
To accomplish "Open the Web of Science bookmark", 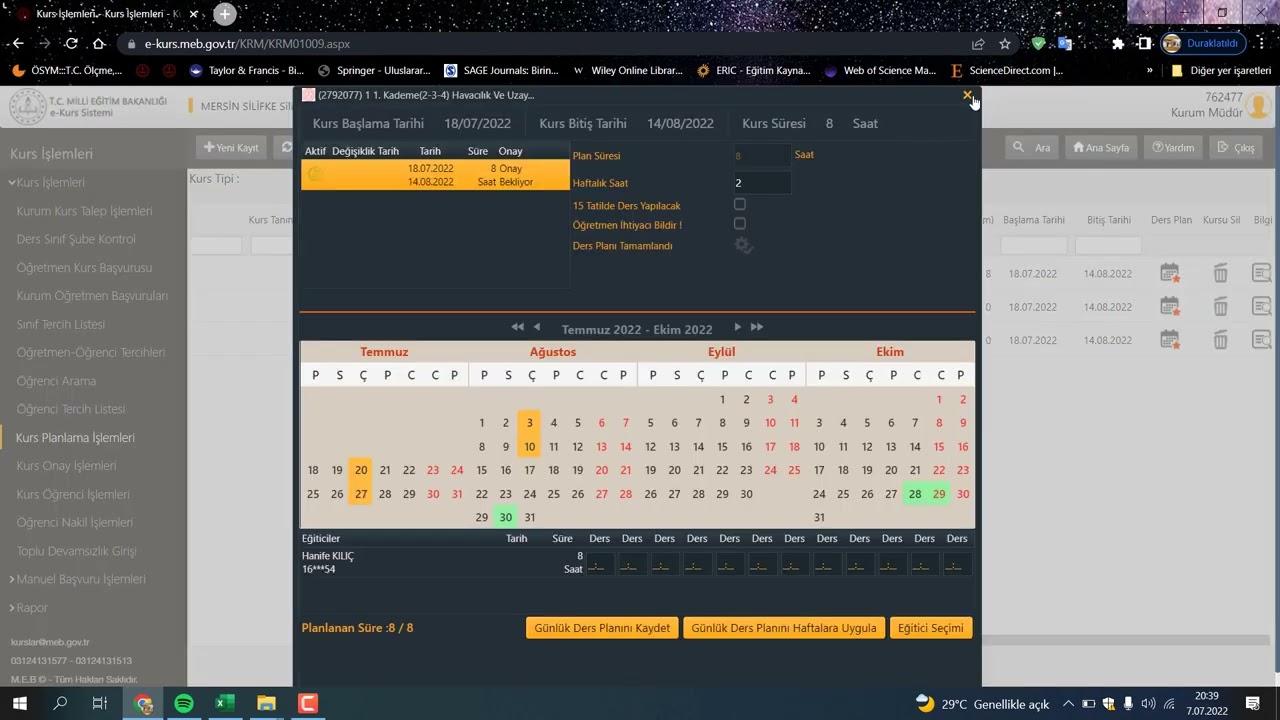I will pos(881,70).
